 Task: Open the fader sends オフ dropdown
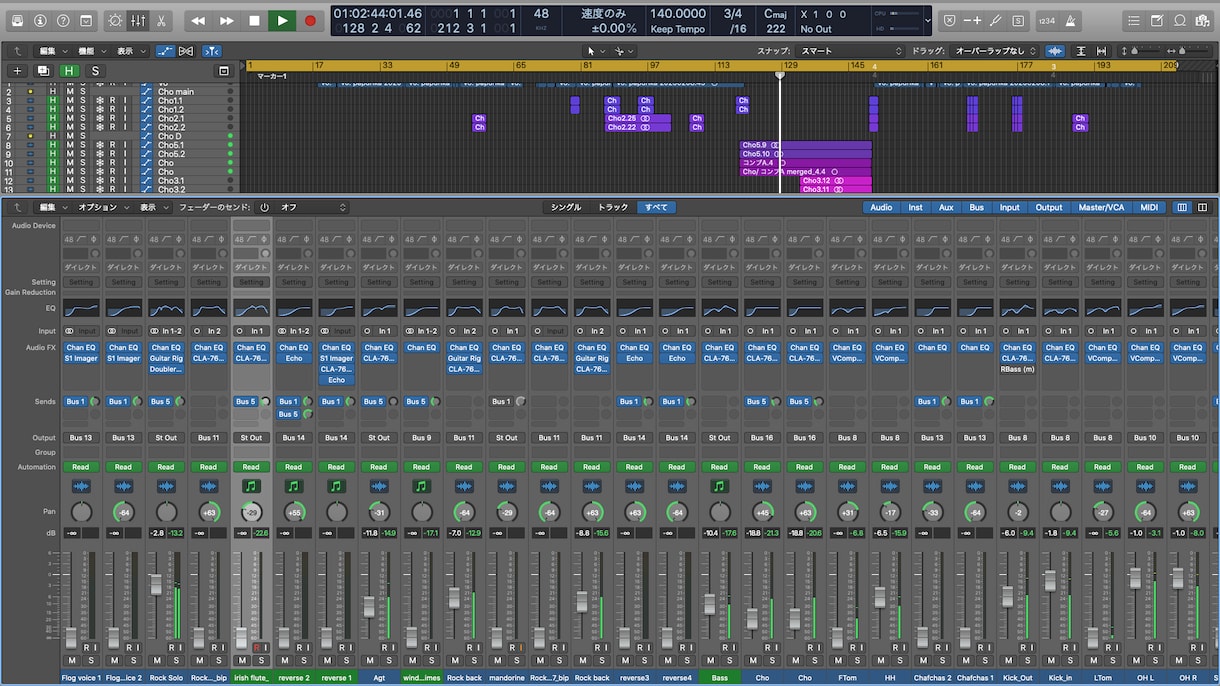click(x=313, y=207)
